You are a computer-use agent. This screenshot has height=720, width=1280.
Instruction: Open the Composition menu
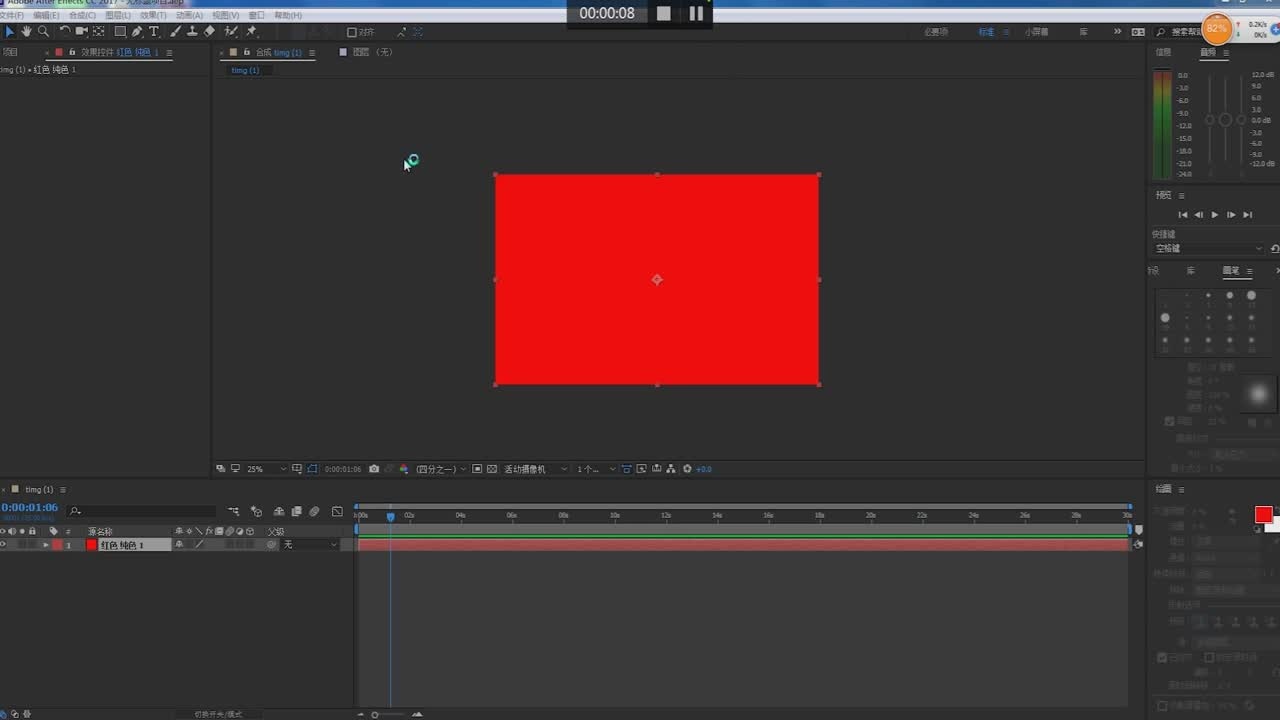coord(82,16)
